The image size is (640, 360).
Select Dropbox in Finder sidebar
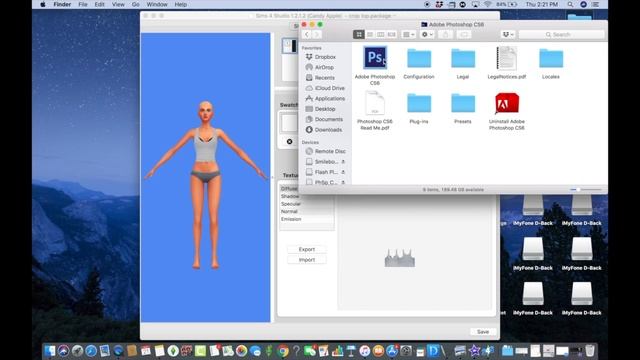[325, 57]
